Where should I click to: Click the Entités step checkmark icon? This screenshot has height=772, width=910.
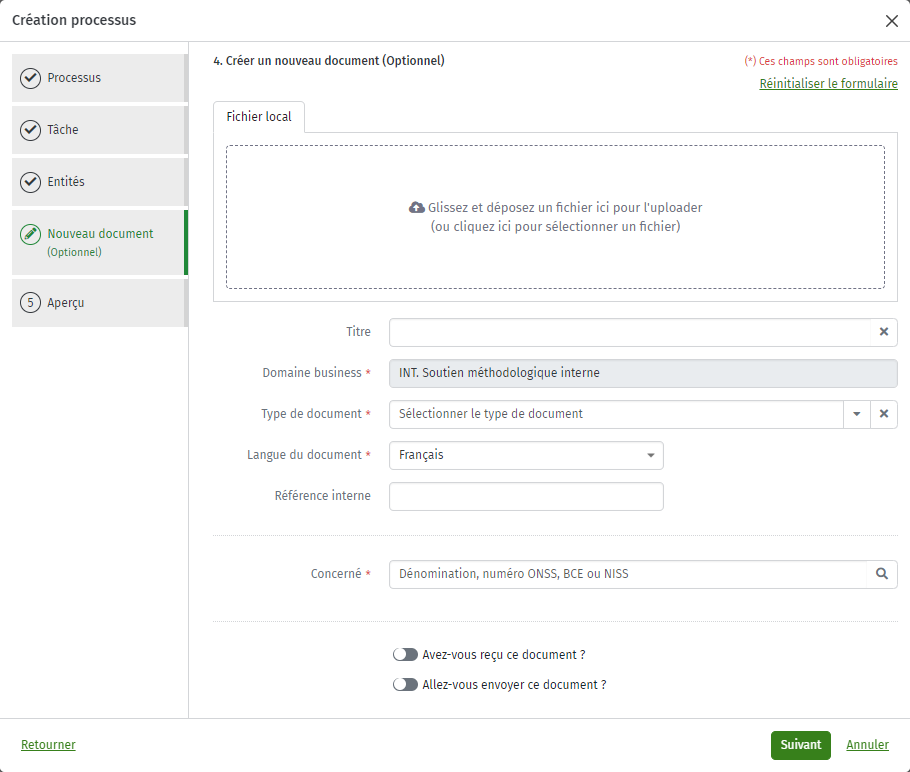coord(30,182)
